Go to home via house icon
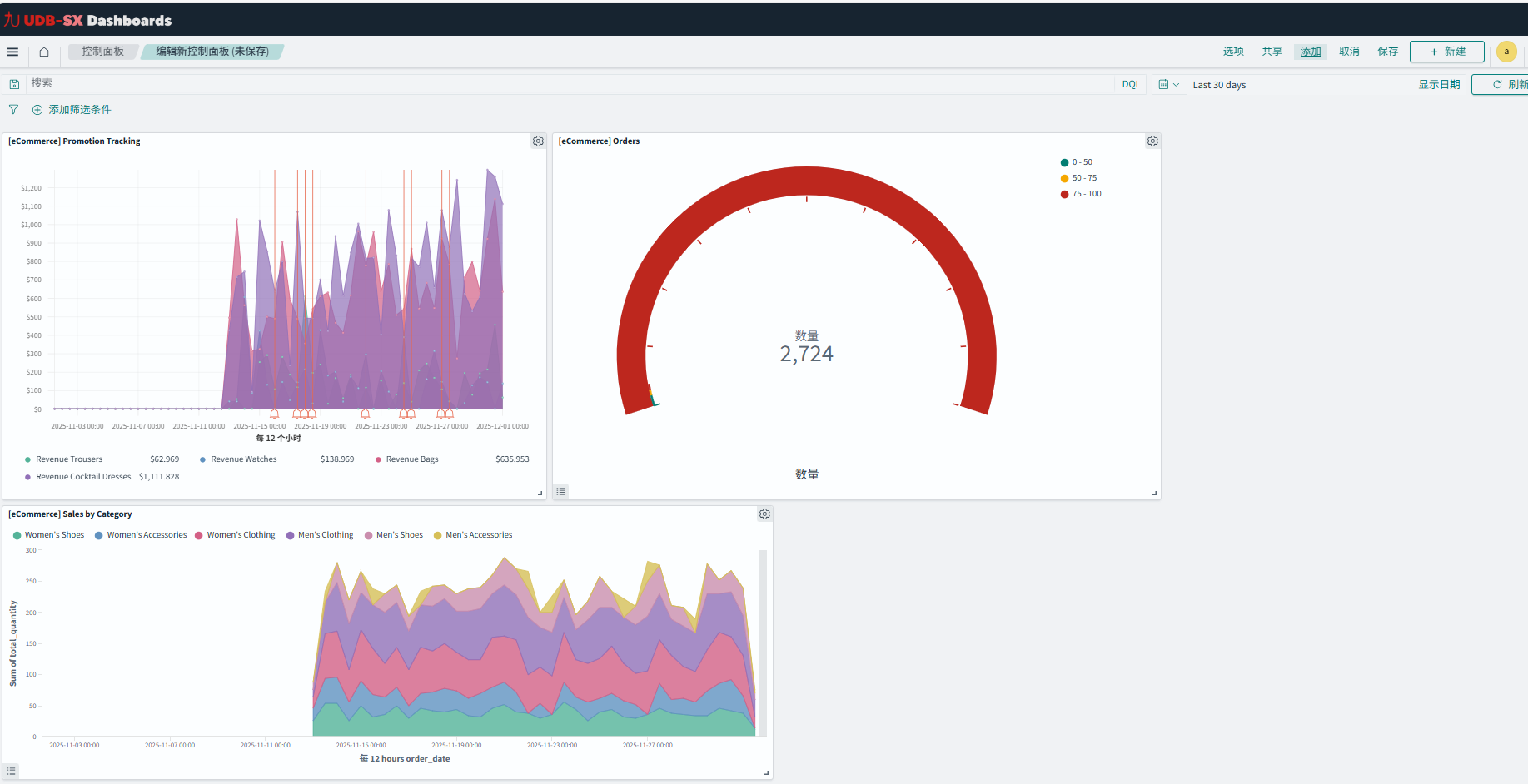 point(44,52)
